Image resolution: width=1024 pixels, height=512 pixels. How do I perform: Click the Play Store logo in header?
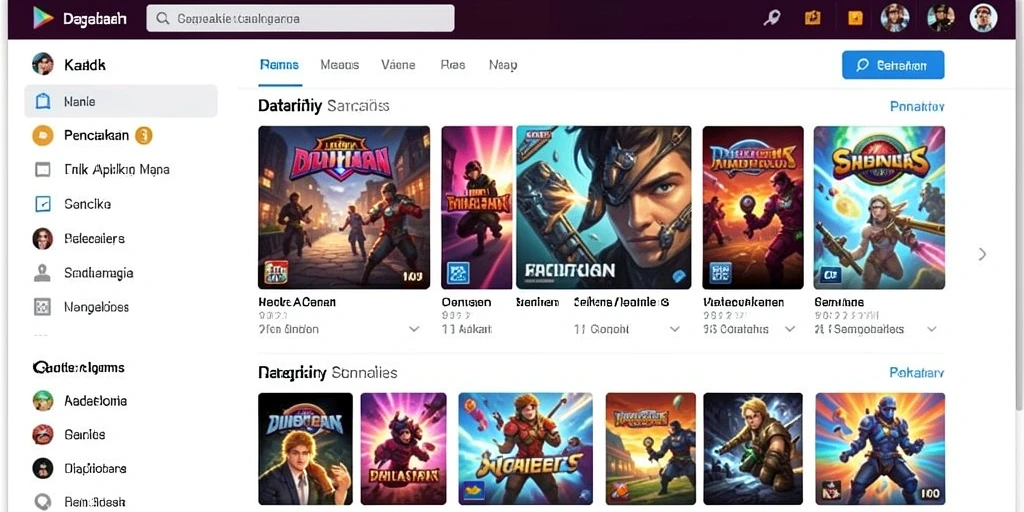[x=43, y=18]
